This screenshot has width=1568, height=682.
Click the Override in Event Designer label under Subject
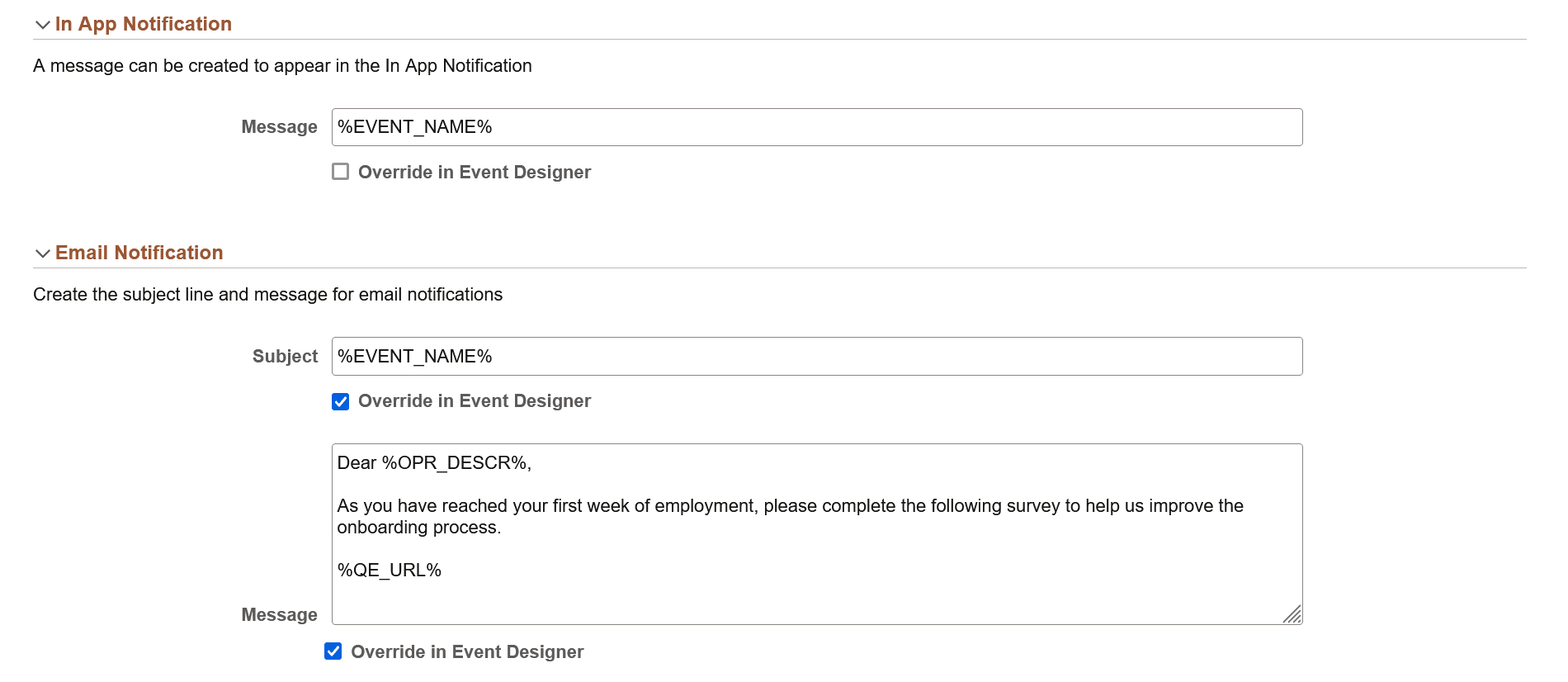coord(474,401)
